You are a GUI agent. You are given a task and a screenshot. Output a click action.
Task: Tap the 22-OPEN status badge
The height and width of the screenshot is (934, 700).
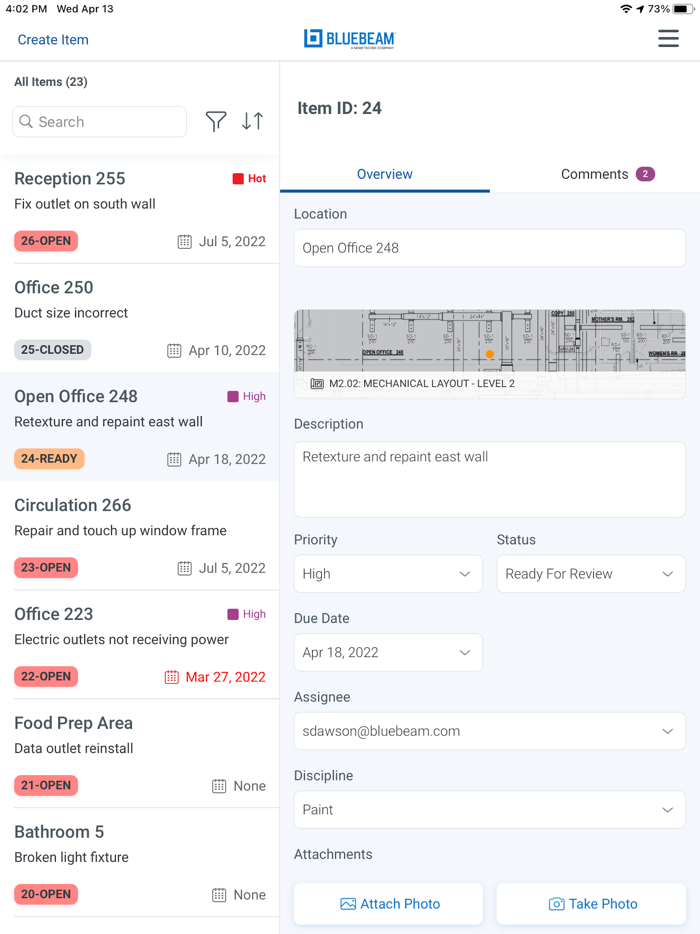pos(46,677)
